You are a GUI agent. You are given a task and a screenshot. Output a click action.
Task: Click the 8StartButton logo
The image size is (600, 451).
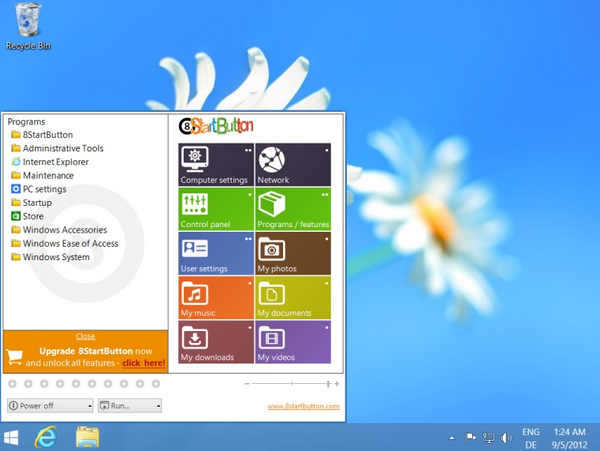click(216, 126)
